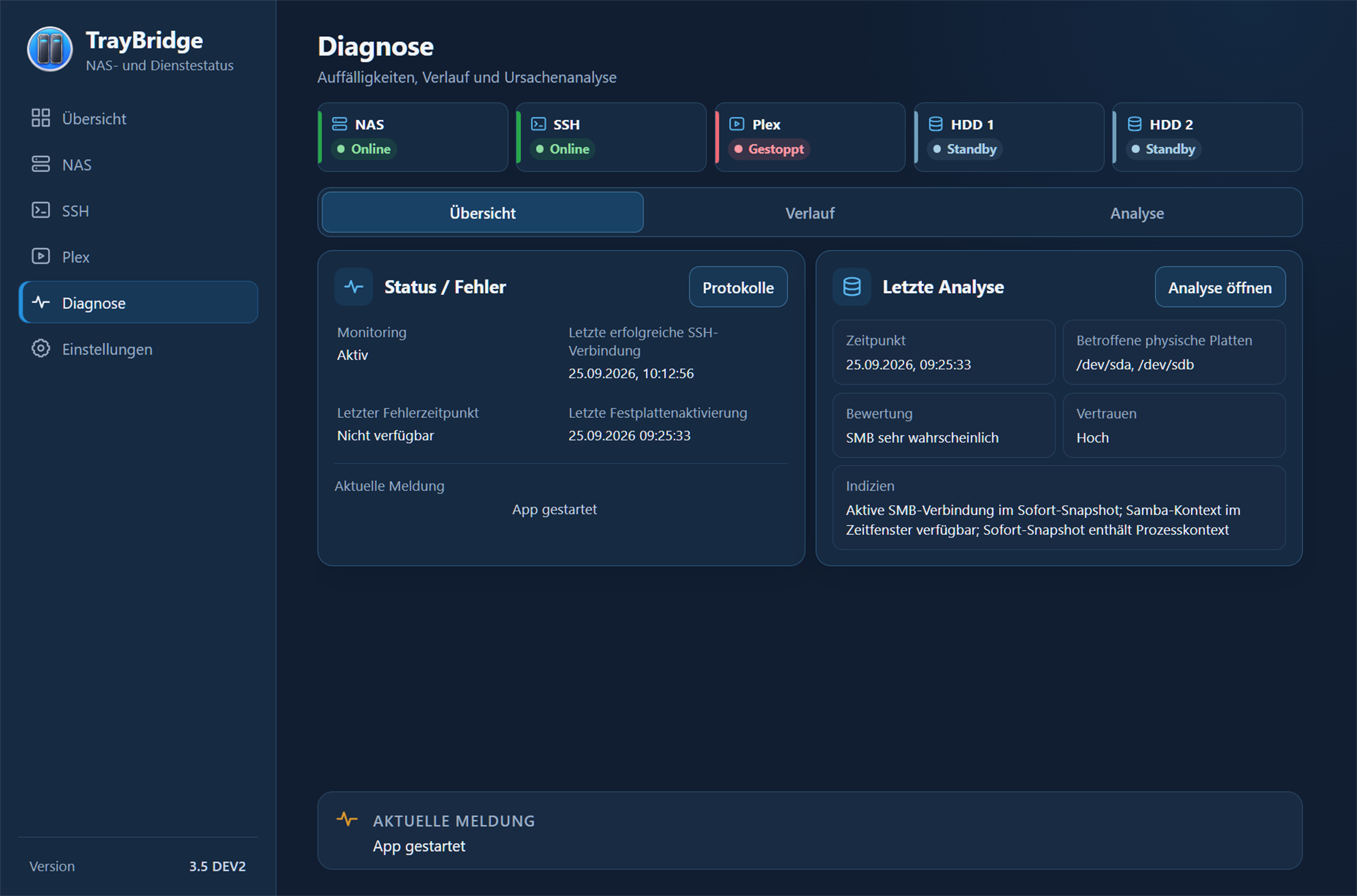The height and width of the screenshot is (896, 1357).
Task: Click App gestartet inside Status / Fehler card
Action: (554, 509)
